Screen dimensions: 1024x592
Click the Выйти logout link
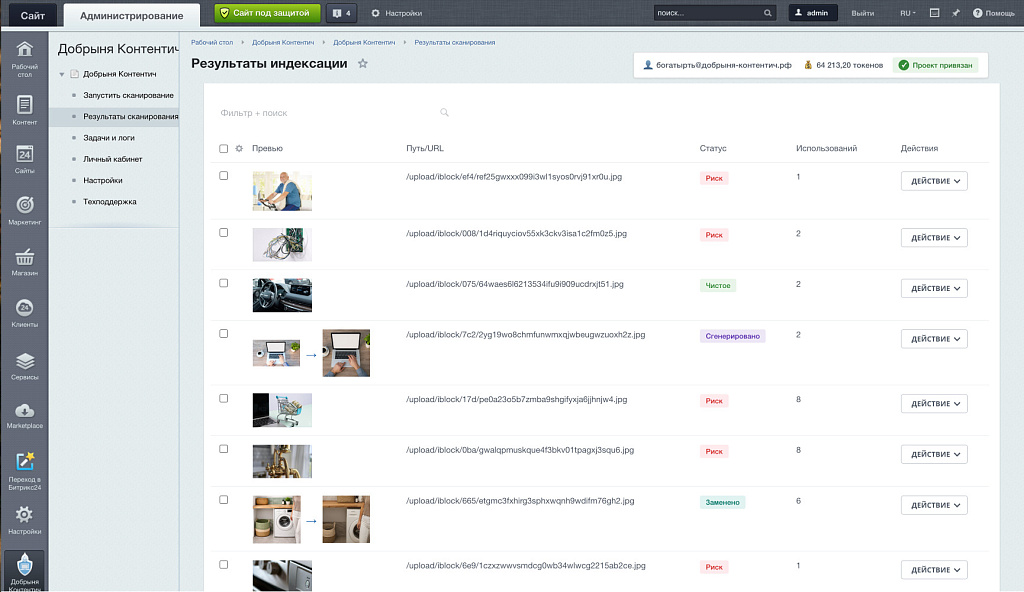click(x=862, y=13)
